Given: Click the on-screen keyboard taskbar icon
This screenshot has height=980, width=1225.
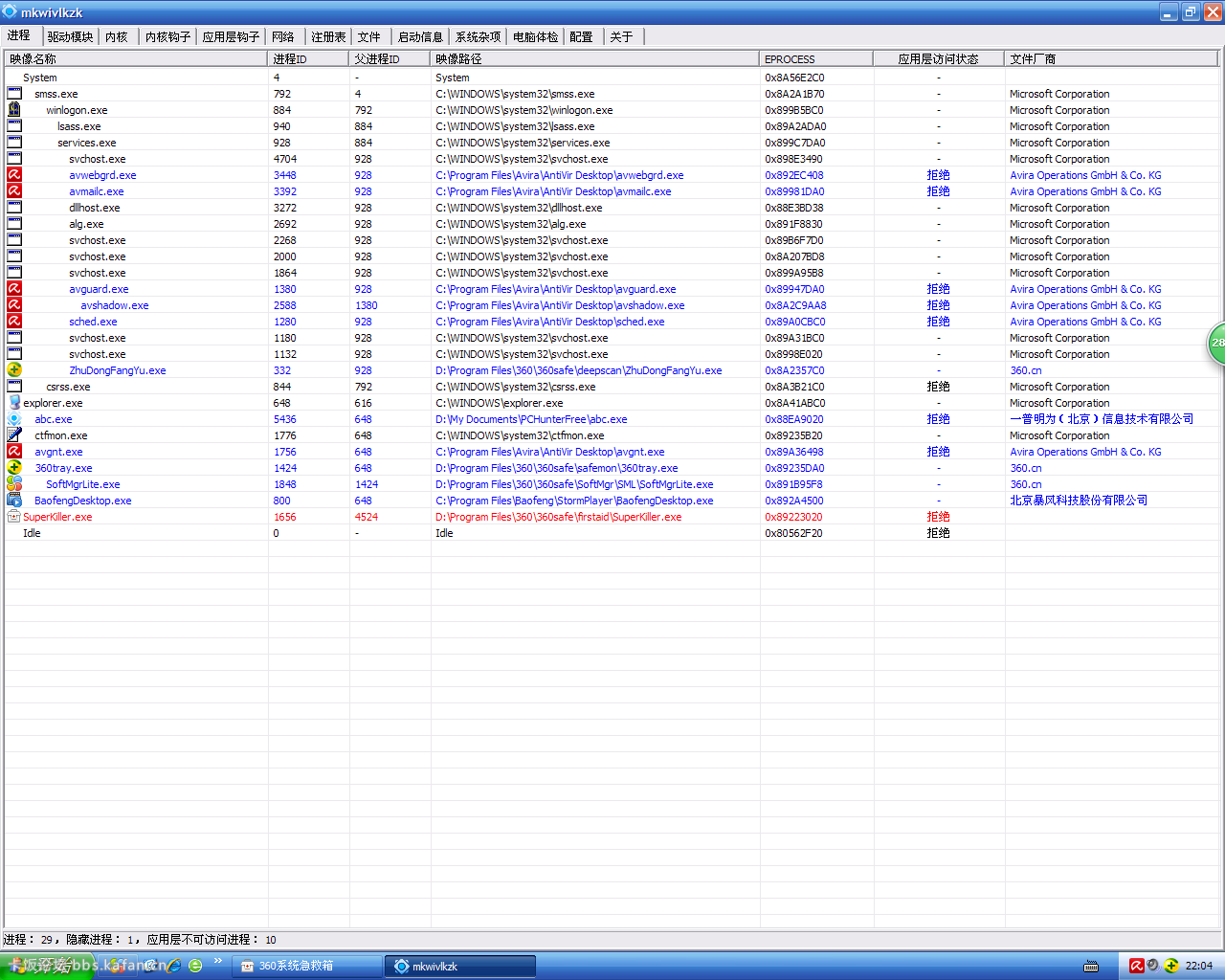Looking at the screenshot, I should pyautogui.click(x=1090, y=967).
